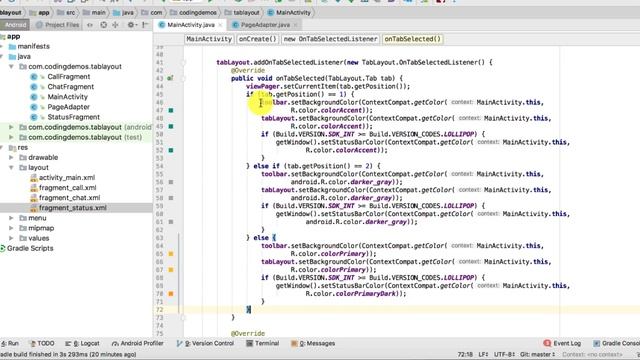Select fragment_chat.xml layout file
The width and height of the screenshot is (640, 360).
[x=69, y=198]
